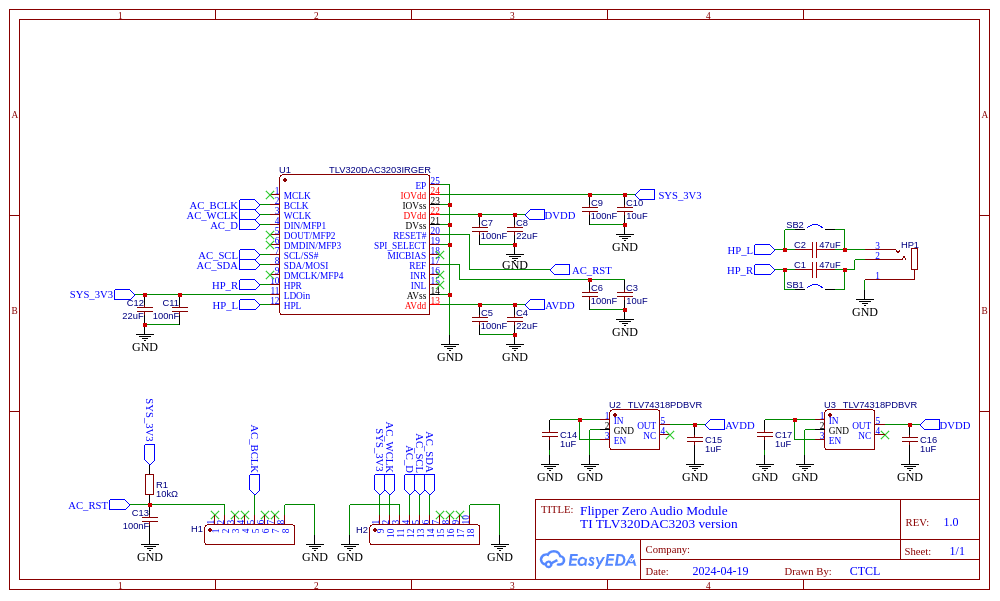
Task: Click the sheet number '1/1'
Action: (957, 551)
